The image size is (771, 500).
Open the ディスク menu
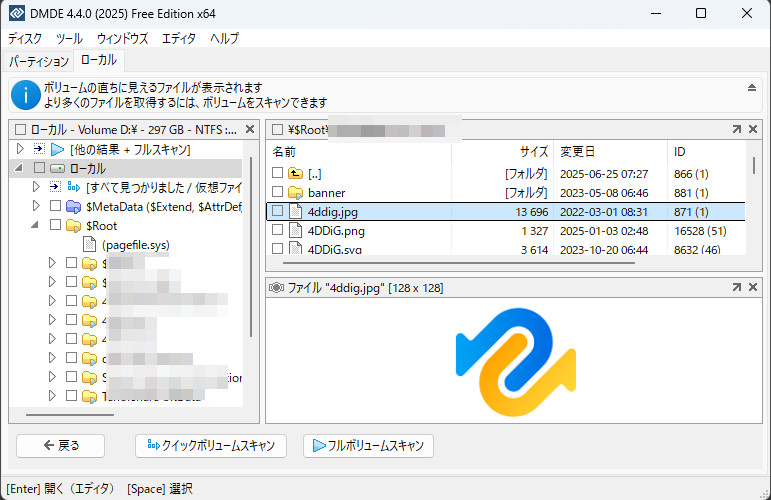[x=25, y=38]
